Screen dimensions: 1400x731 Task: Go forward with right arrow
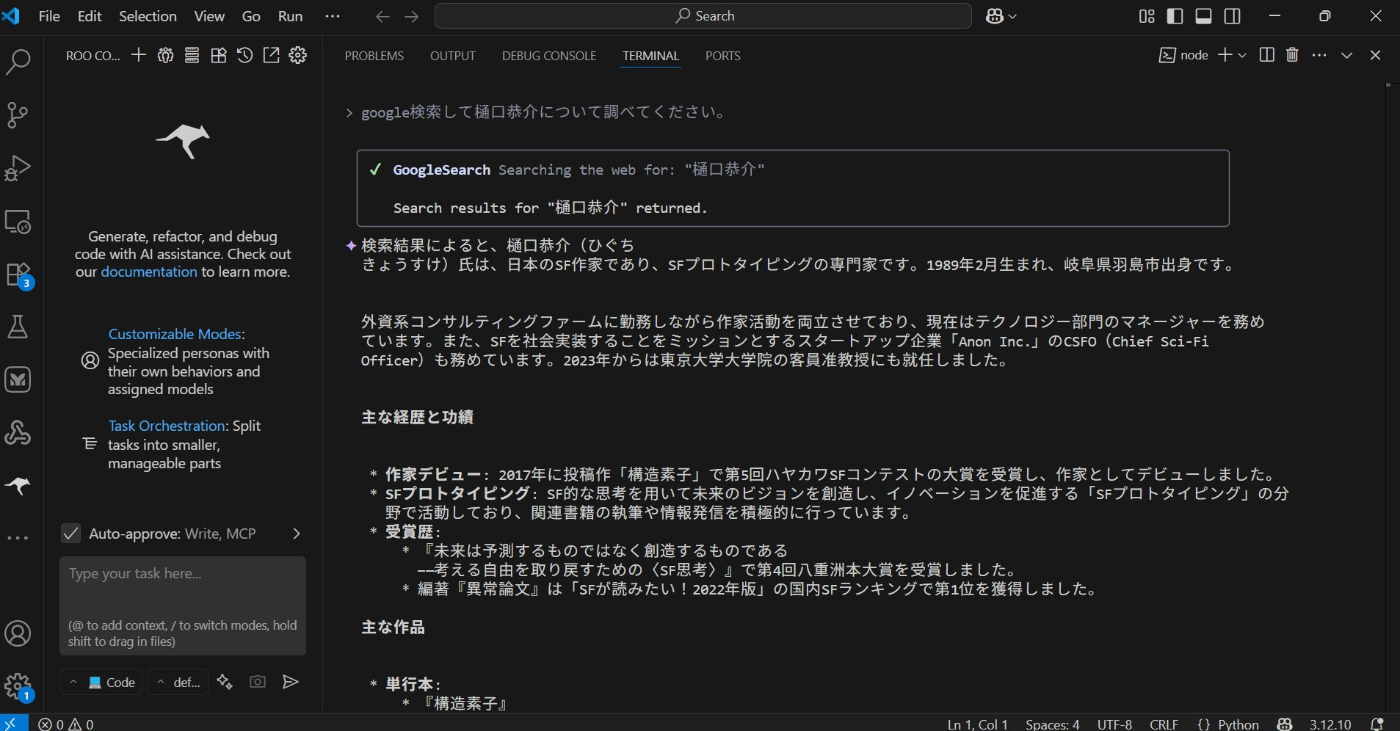tap(411, 16)
